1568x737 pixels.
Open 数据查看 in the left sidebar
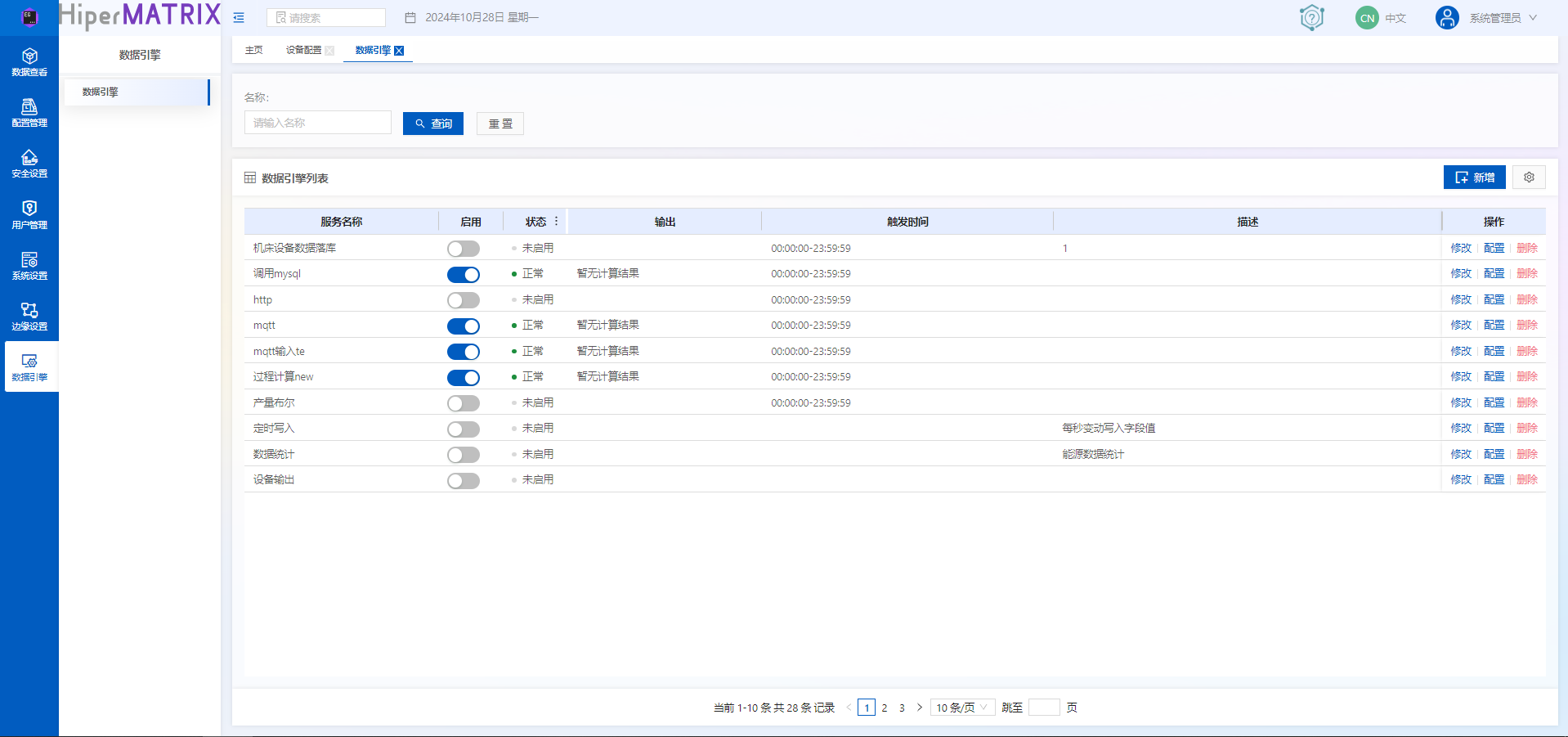coord(29,62)
